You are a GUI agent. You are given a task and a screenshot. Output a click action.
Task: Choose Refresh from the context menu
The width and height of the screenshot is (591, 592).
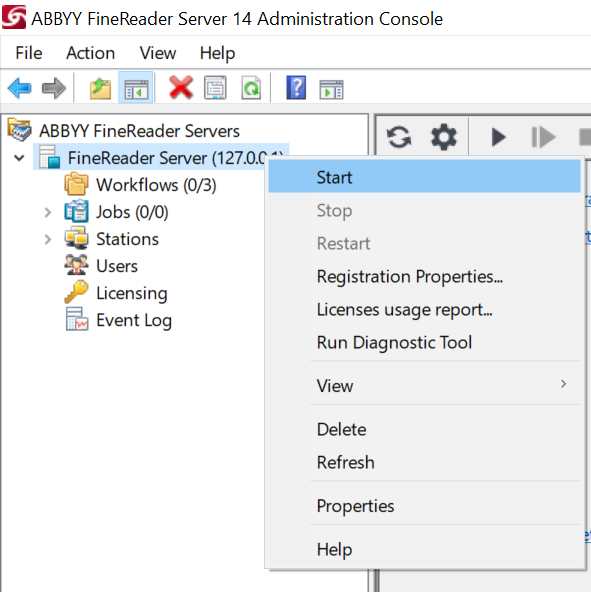tap(424, 462)
